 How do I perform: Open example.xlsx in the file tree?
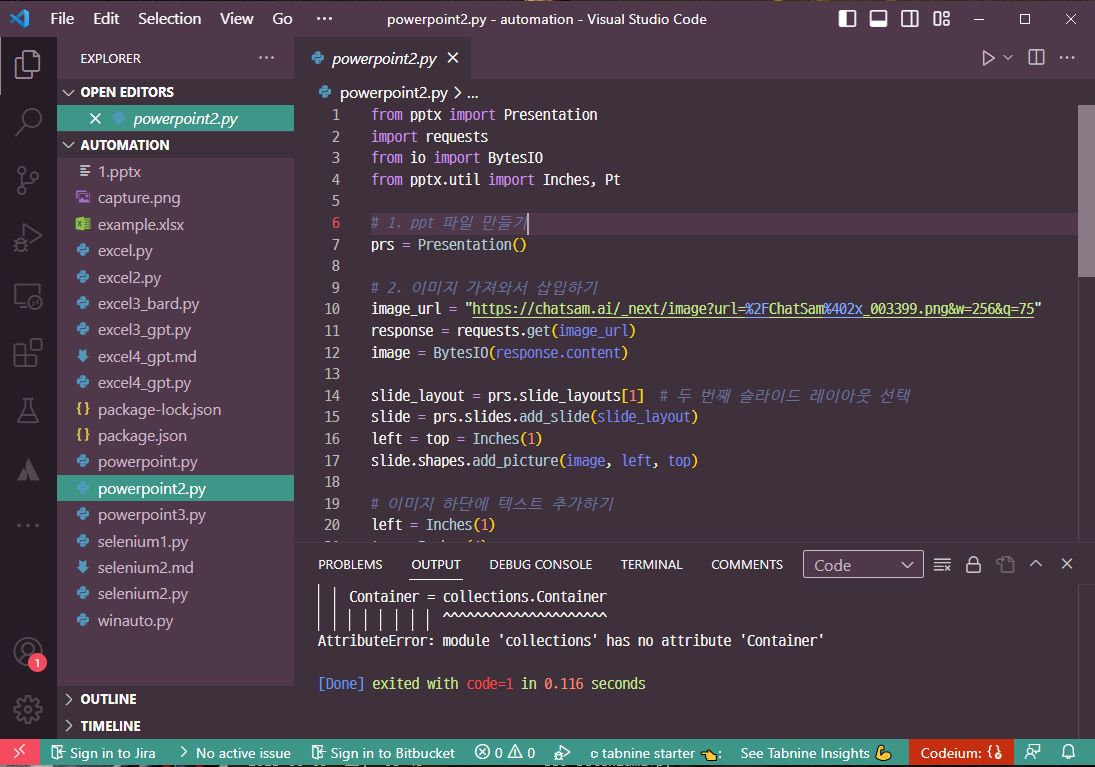140,224
